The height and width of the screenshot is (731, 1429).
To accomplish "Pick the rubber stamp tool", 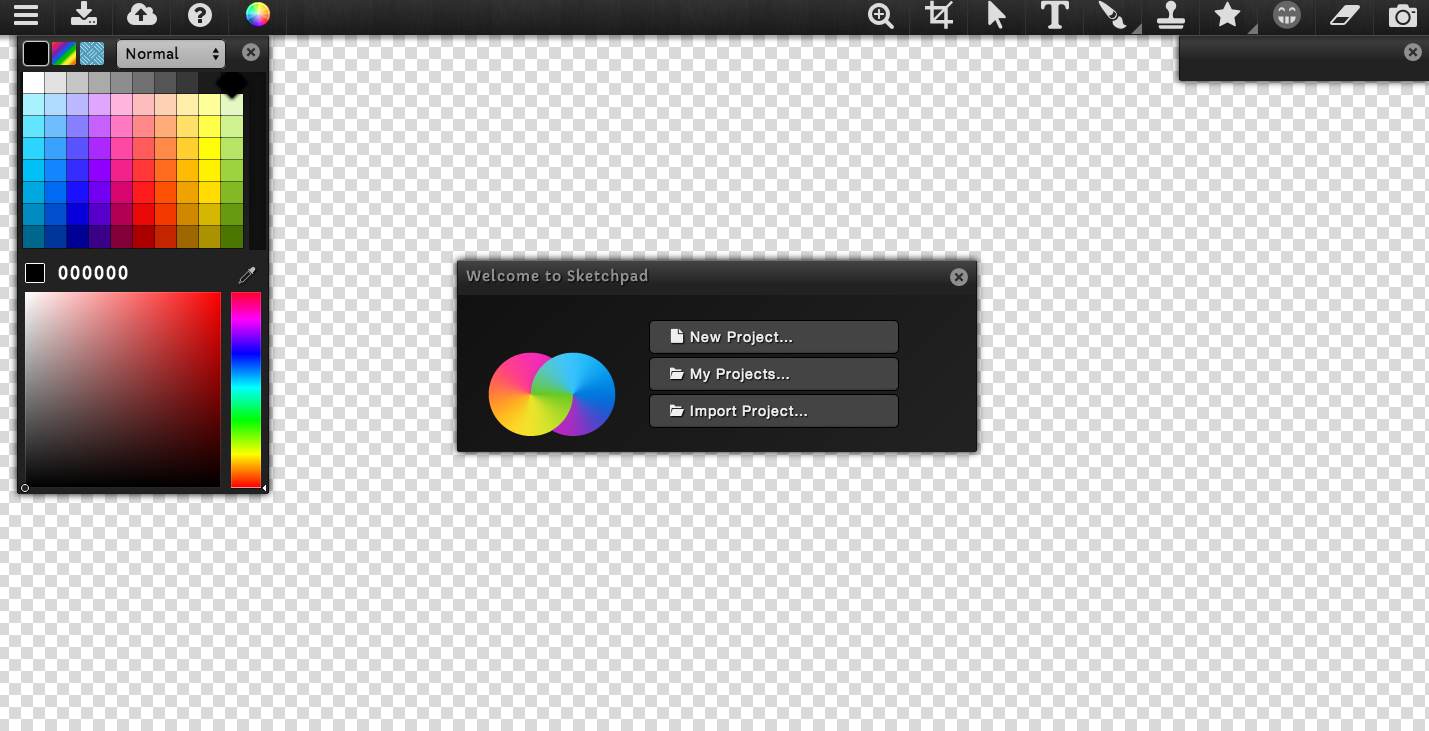I will pos(1170,16).
